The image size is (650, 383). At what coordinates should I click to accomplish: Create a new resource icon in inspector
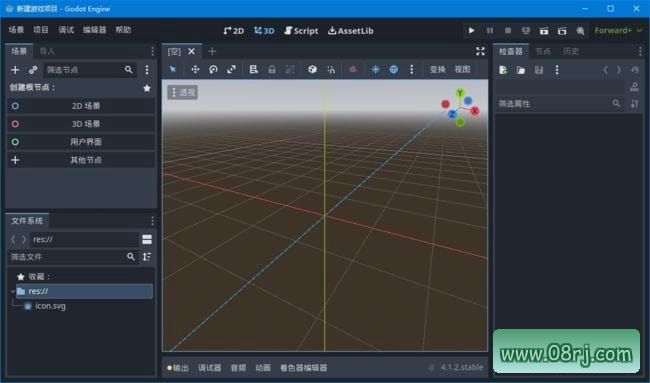tap(503, 70)
